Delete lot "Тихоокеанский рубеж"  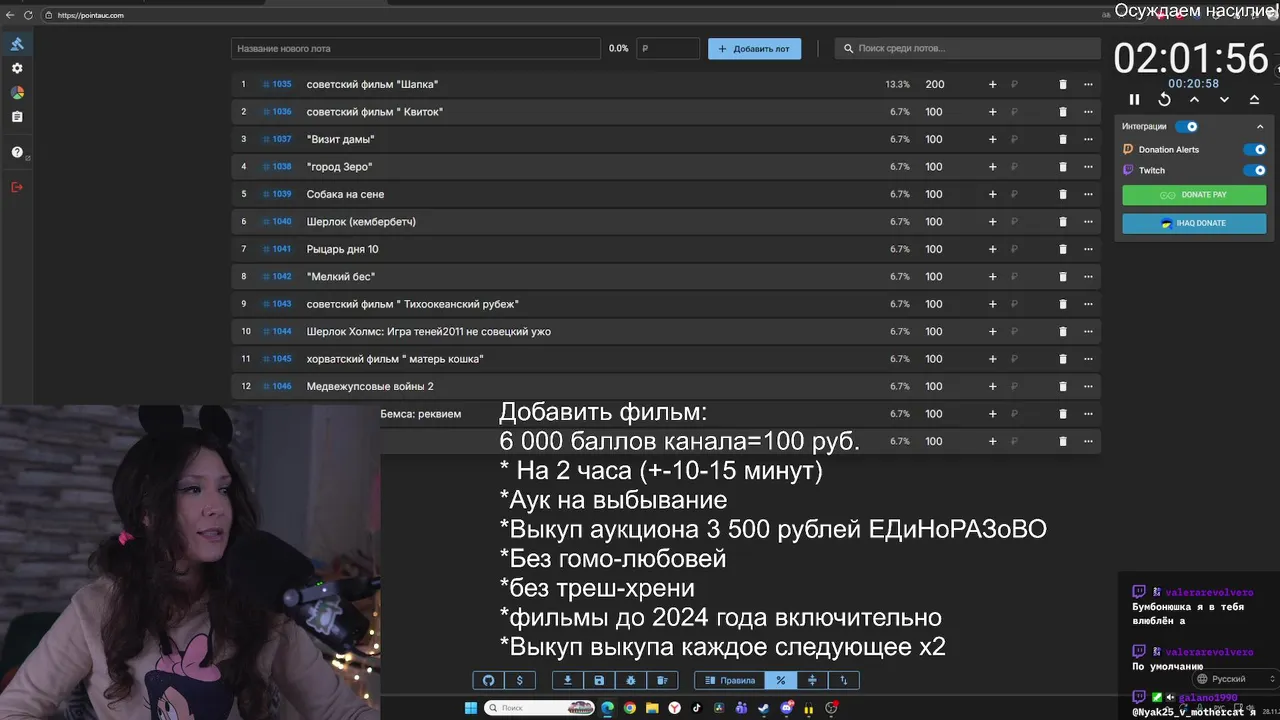pyautogui.click(x=1063, y=304)
